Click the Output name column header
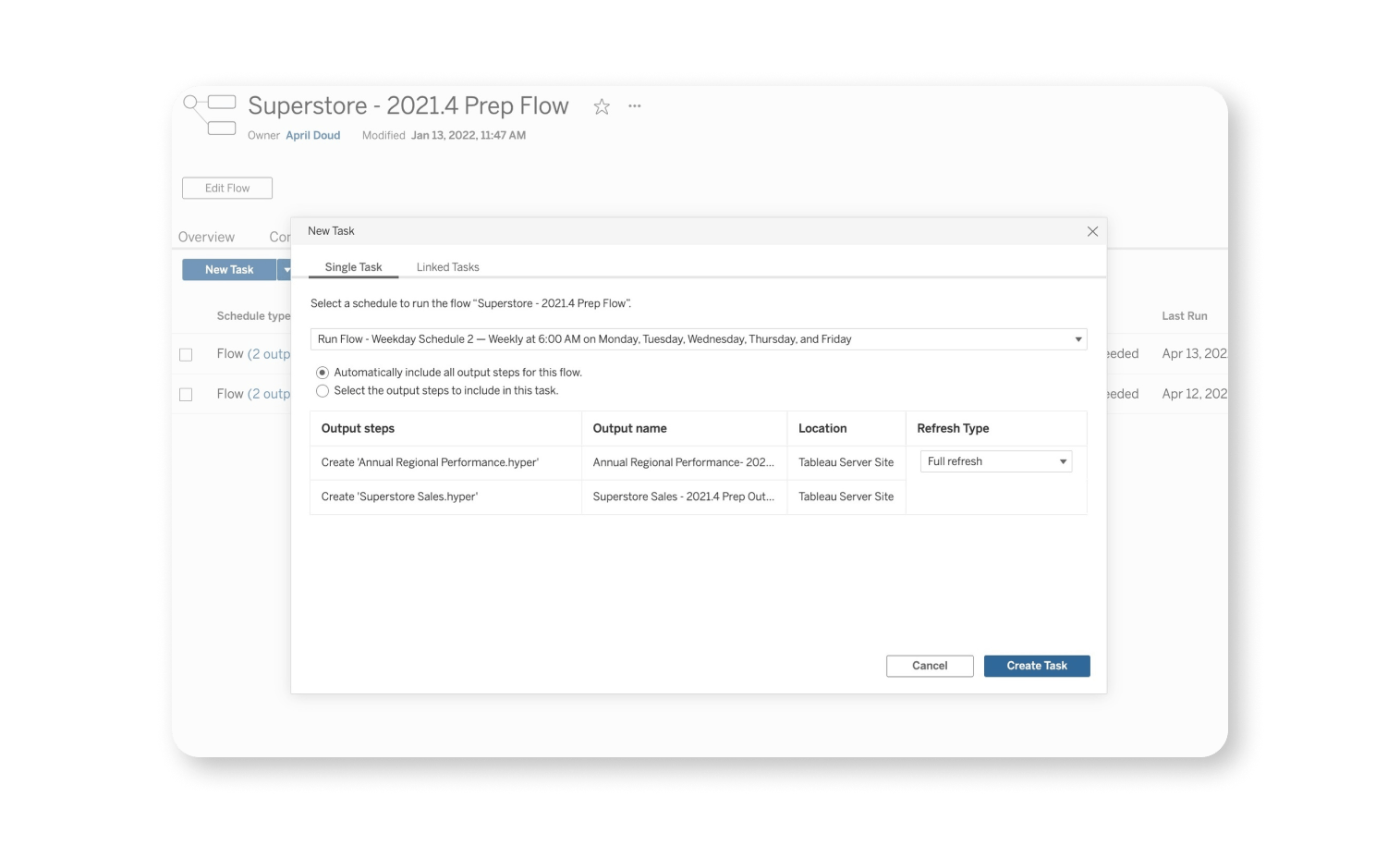The height and width of the screenshot is (846, 1400). point(630,428)
